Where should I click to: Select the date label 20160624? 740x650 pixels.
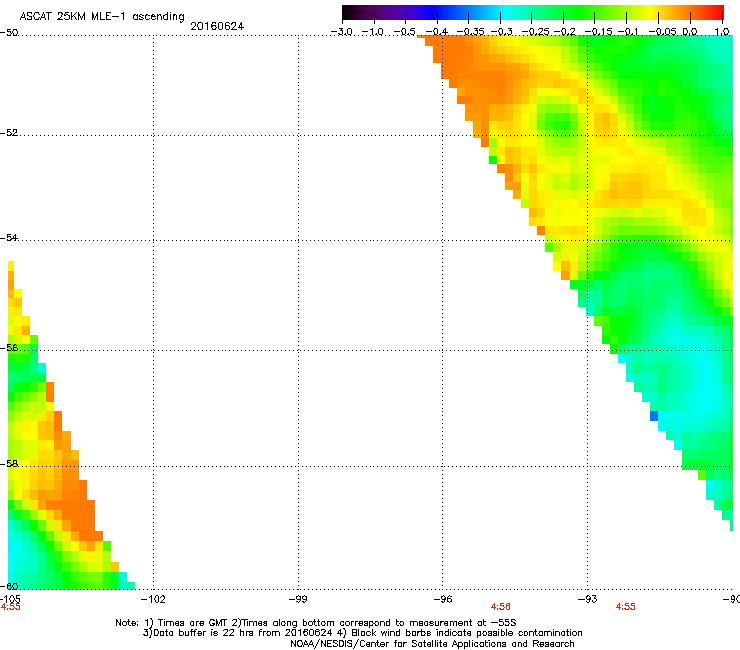[217, 26]
